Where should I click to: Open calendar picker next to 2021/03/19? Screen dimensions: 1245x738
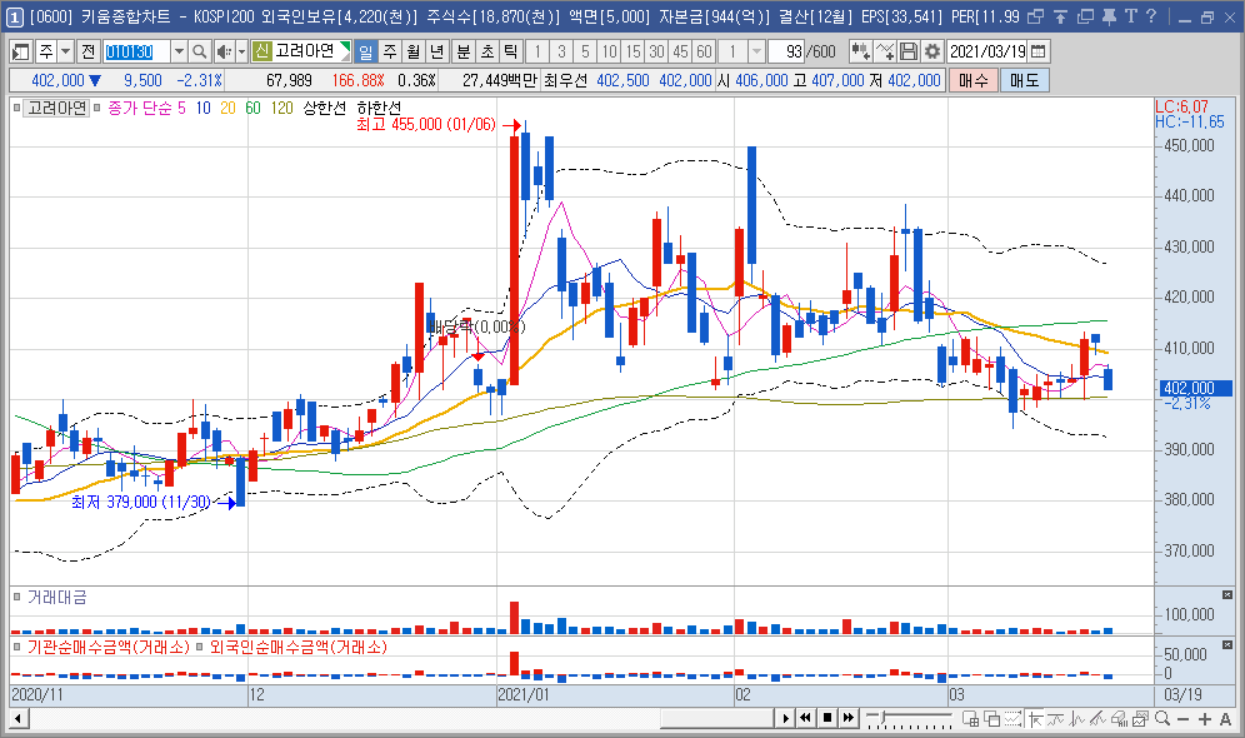point(1038,51)
